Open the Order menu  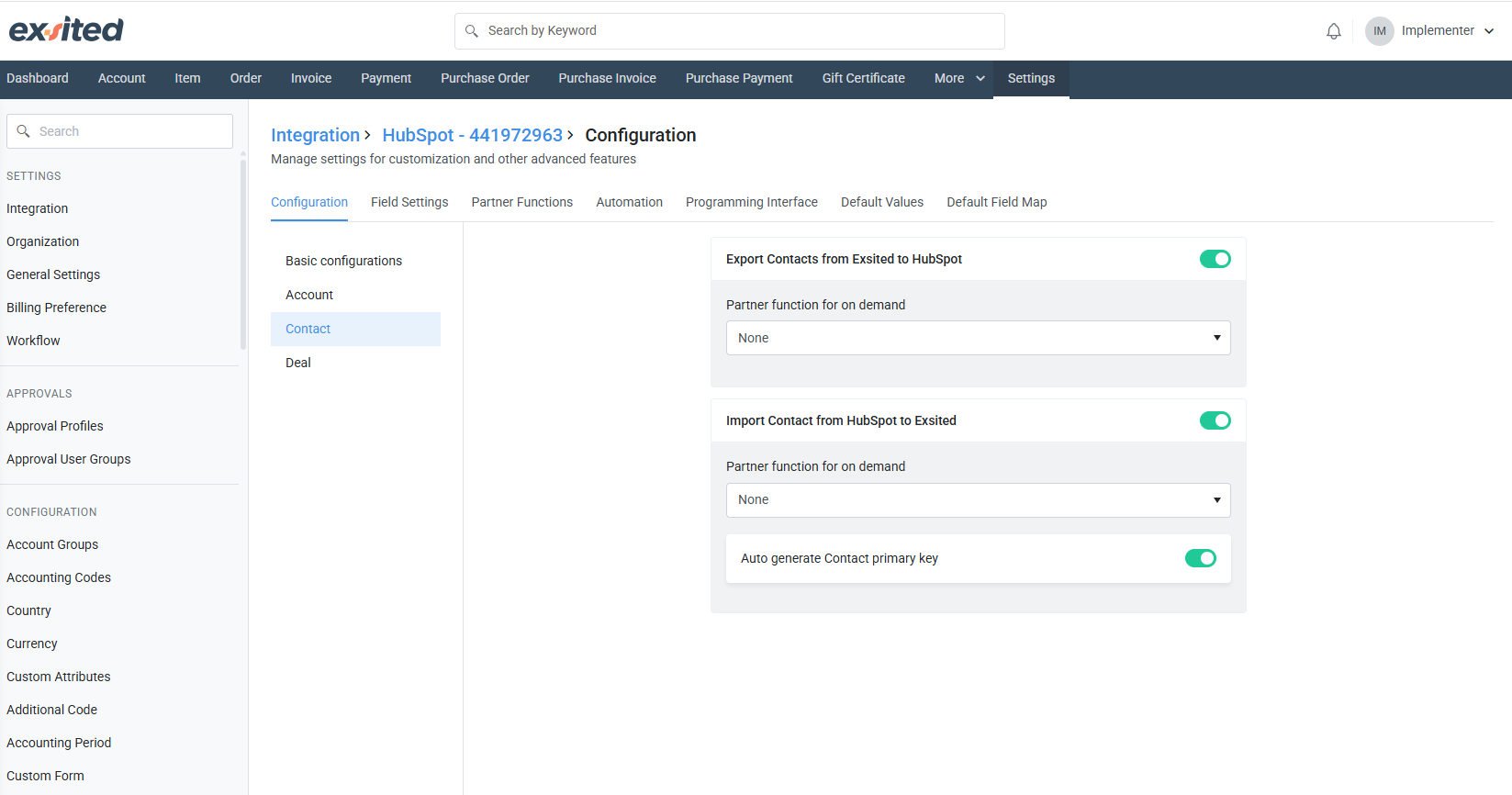[246, 79]
